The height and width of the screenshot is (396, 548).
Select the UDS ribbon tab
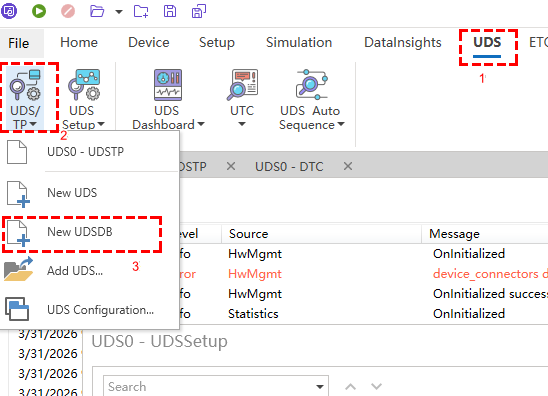(x=487, y=43)
